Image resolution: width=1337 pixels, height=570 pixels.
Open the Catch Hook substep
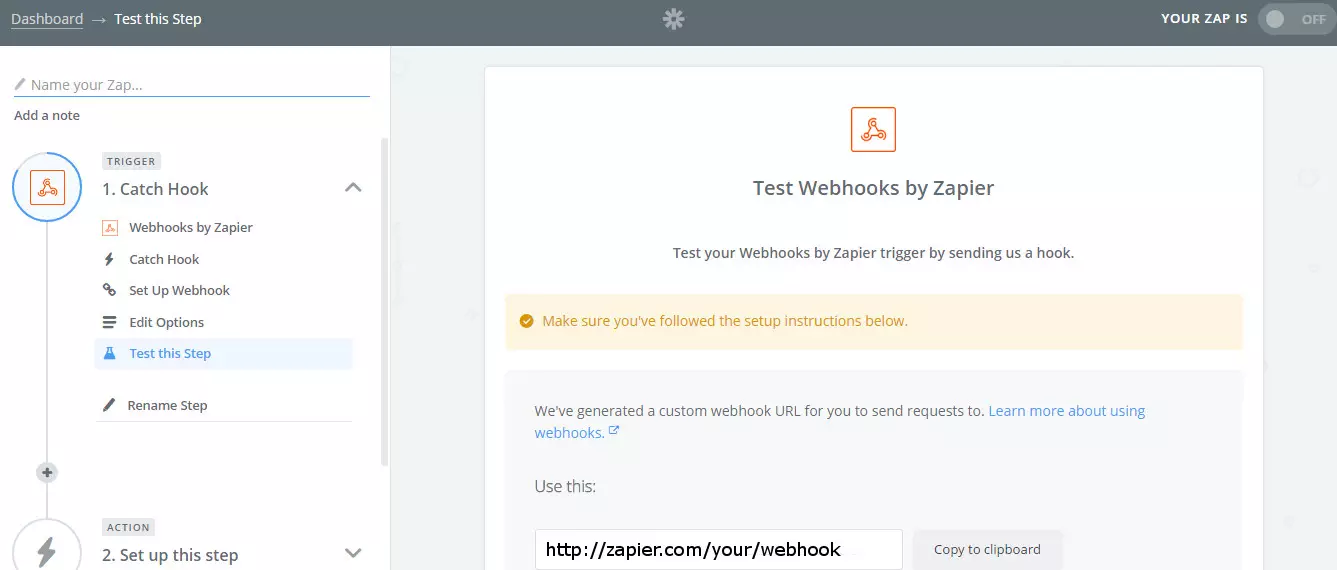(164, 259)
